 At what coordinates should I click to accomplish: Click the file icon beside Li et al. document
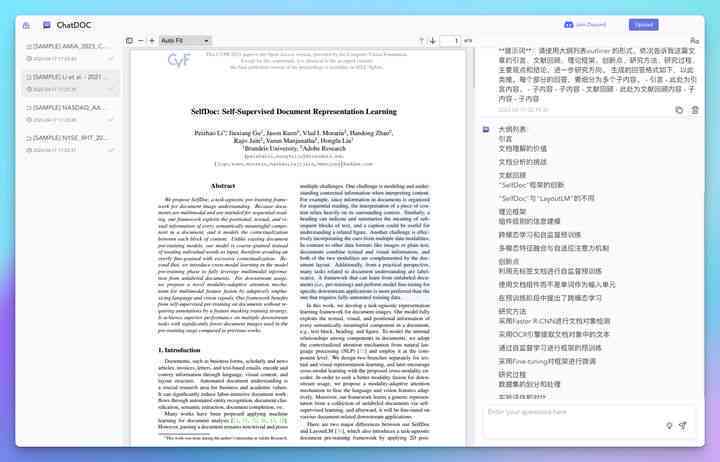[29, 77]
